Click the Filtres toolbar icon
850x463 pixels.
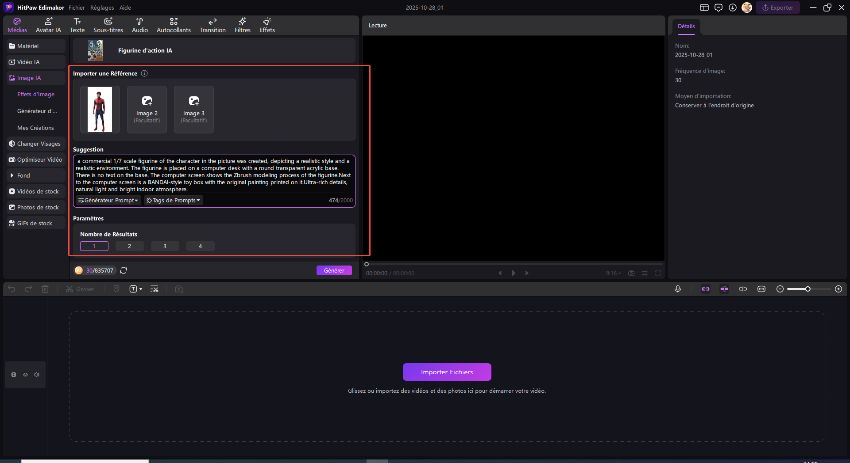(x=243, y=25)
